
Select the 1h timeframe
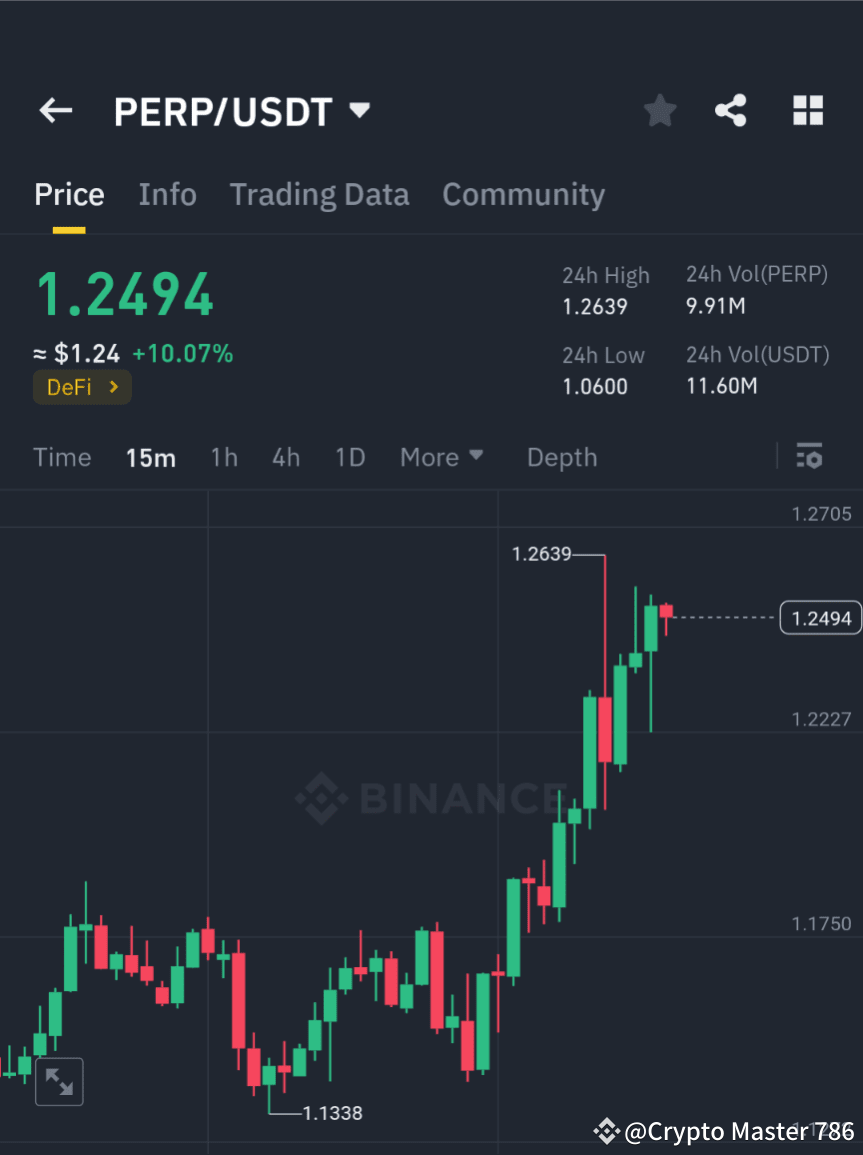click(224, 457)
